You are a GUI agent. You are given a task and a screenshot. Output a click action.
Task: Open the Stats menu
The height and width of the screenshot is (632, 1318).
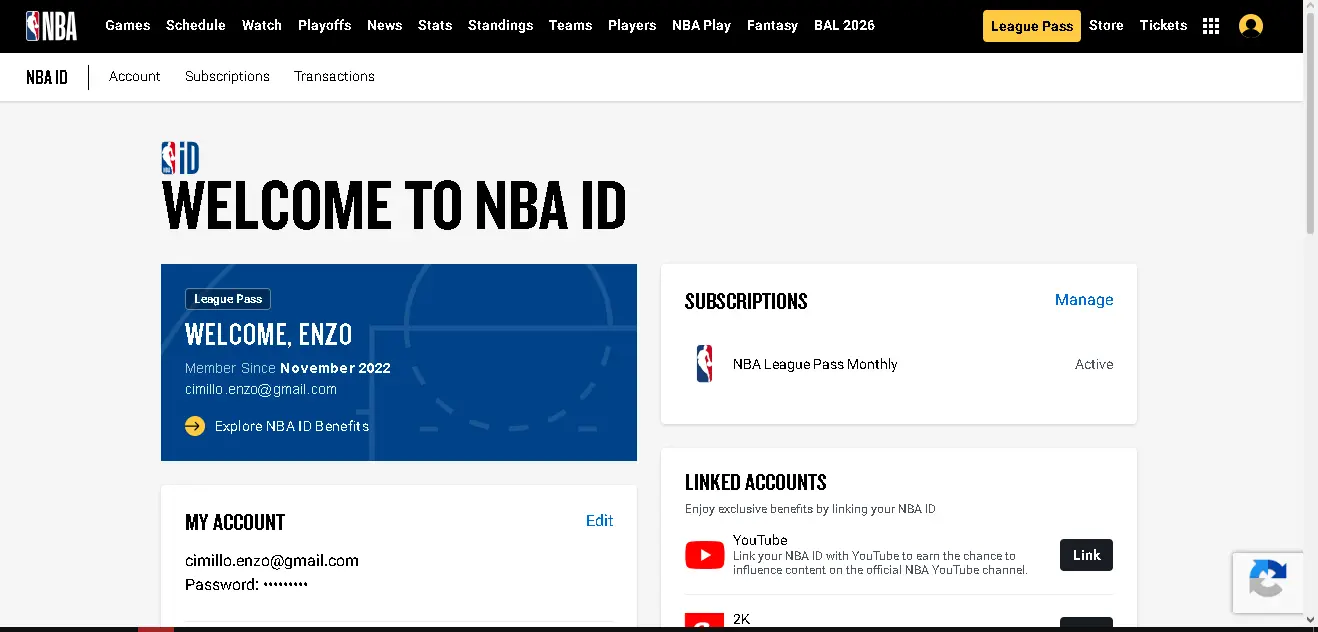tap(435, 25)
